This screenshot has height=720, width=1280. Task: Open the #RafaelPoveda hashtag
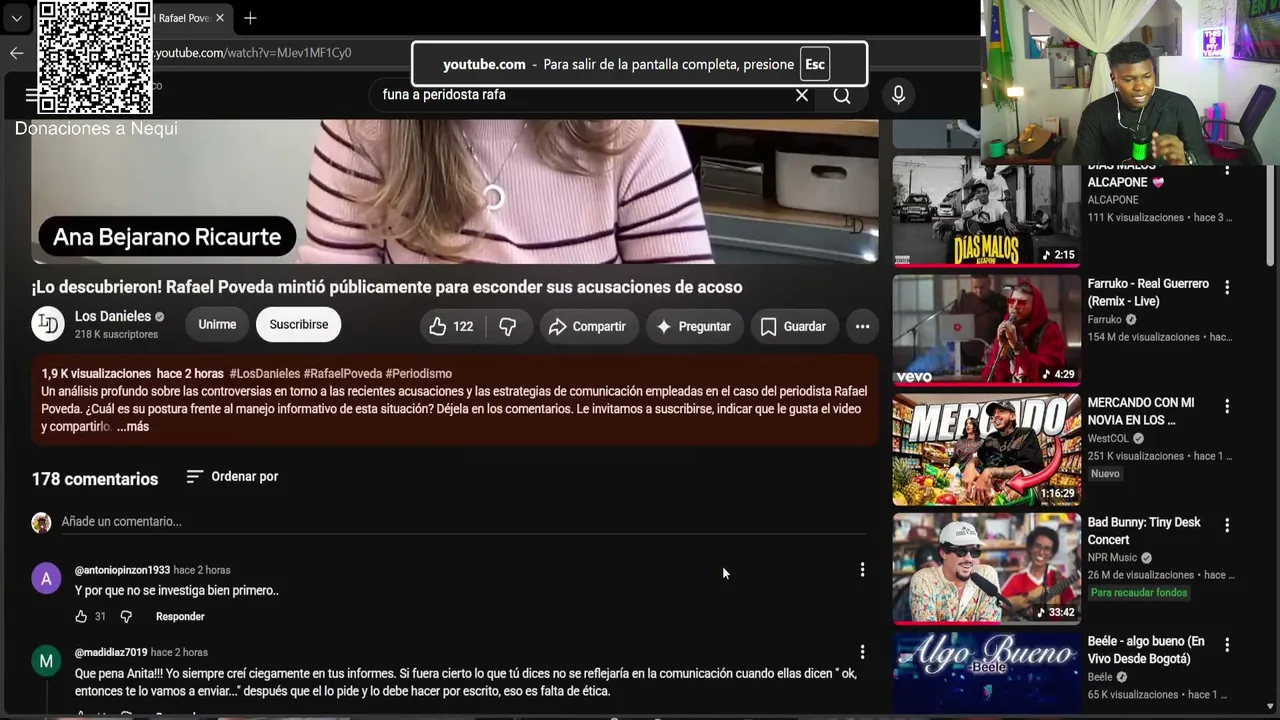tap(343, 373)
